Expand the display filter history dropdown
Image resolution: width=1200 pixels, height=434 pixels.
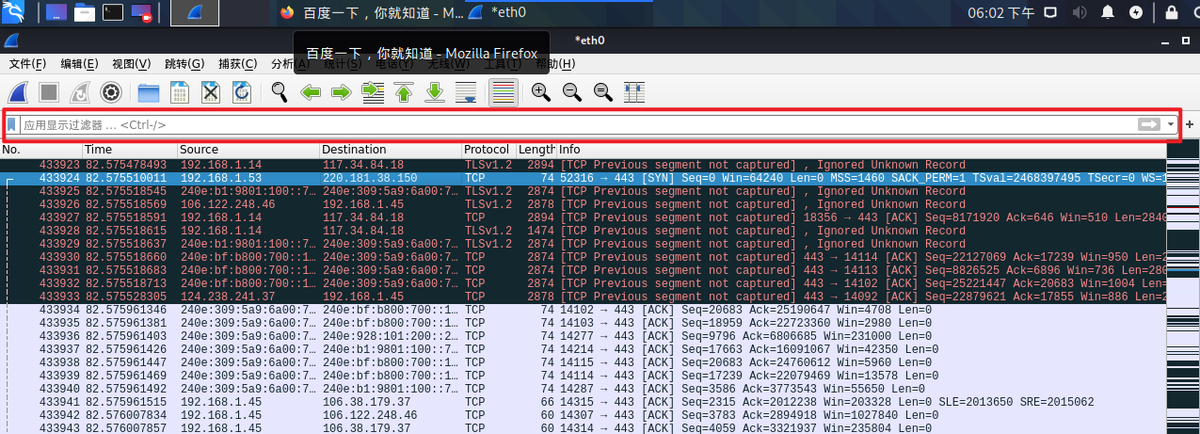1171,124
